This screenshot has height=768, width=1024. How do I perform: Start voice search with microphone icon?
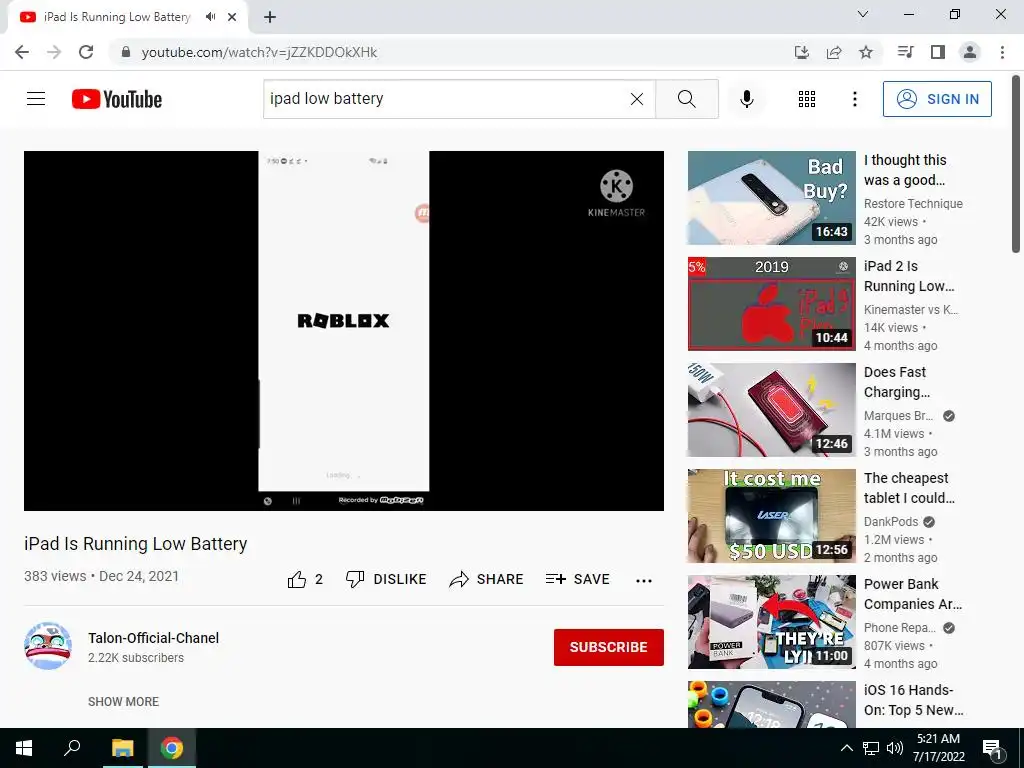(x=746, y=99)
